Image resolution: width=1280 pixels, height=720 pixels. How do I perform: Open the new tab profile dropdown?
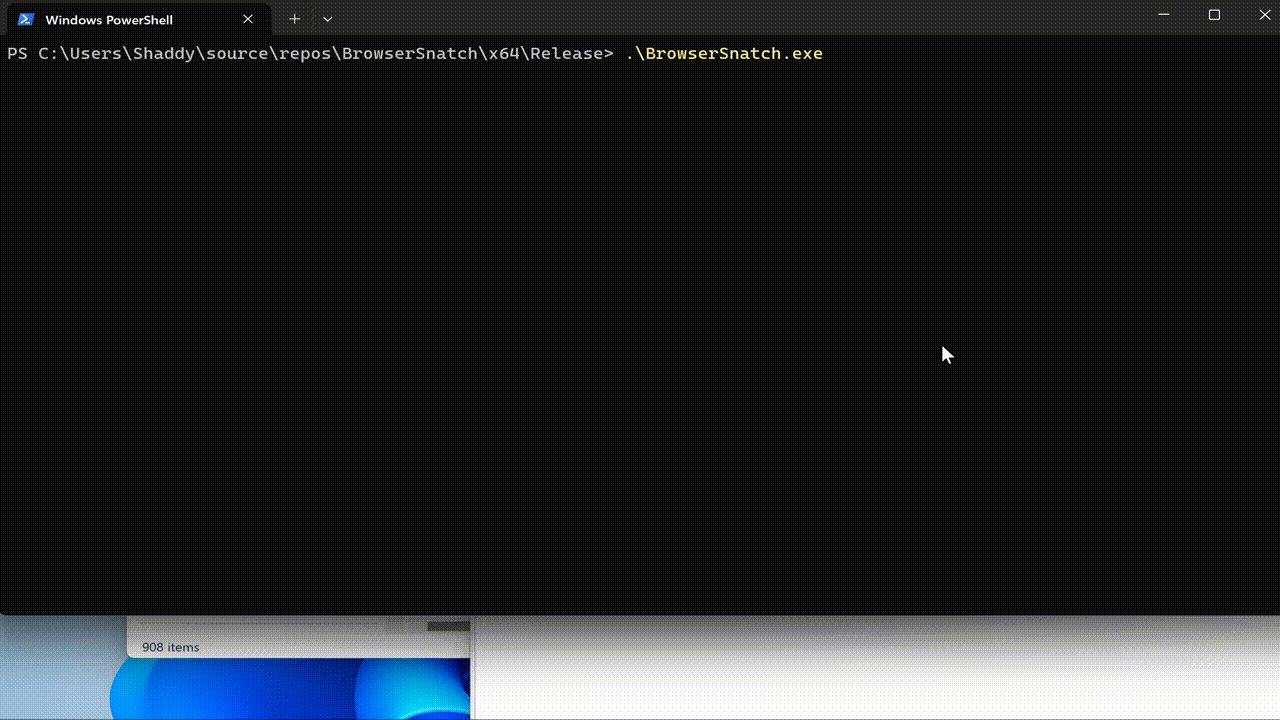327,19
